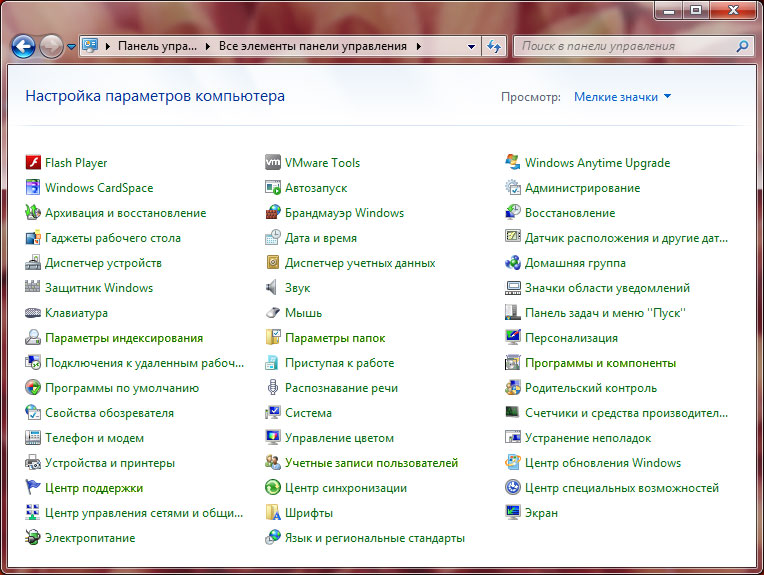Click the Защитник Windows icon
Image resolution: width=764 pixels, height=575 pixels.
click(x=33, y=288)
